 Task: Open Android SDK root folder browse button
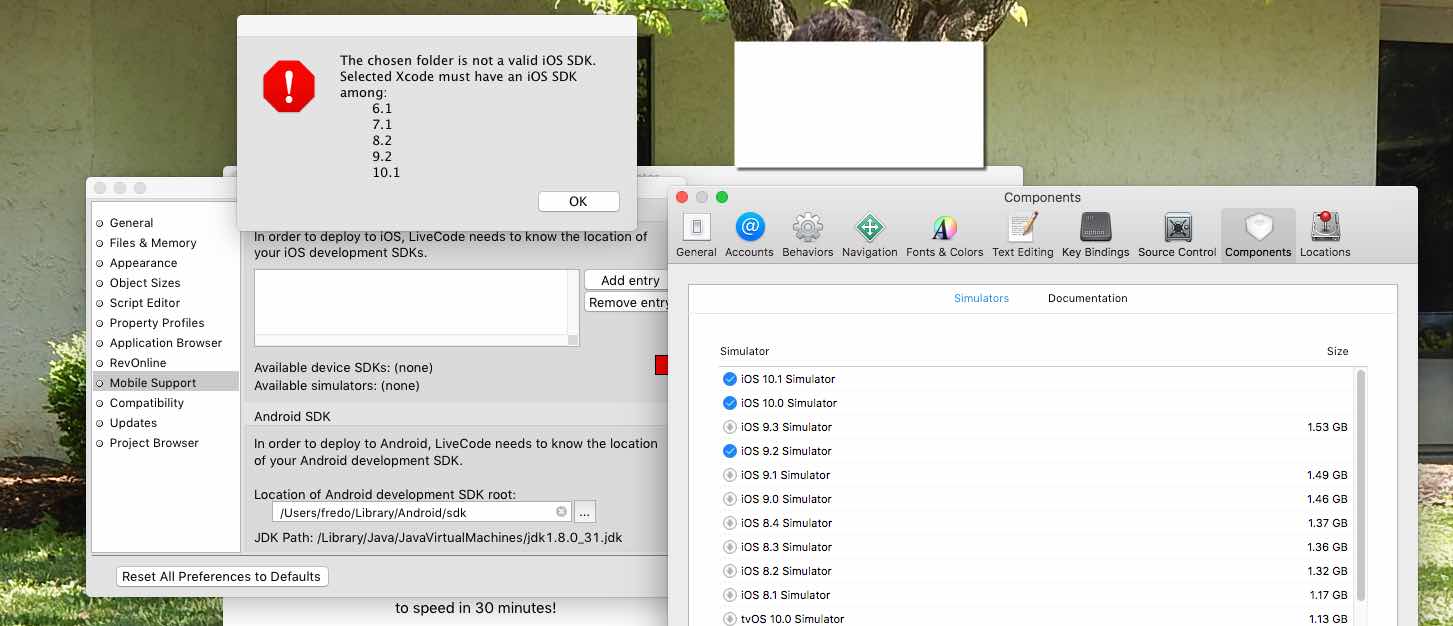[x=586, y=512]
